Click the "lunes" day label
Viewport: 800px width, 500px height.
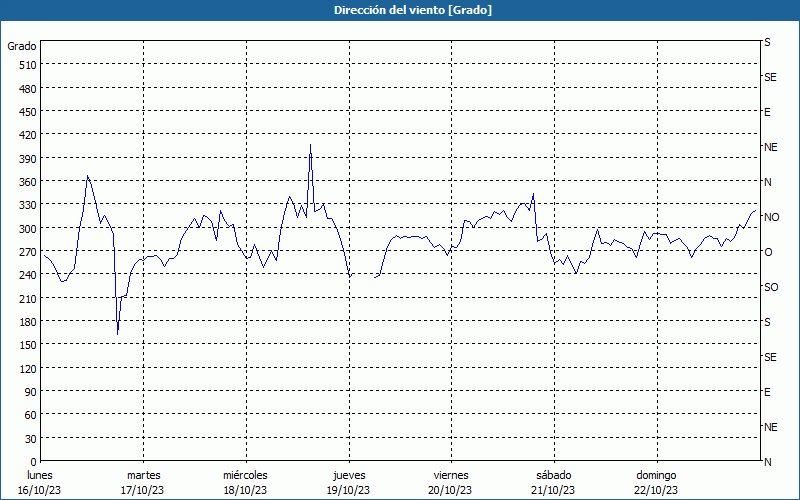coord(40,475)
